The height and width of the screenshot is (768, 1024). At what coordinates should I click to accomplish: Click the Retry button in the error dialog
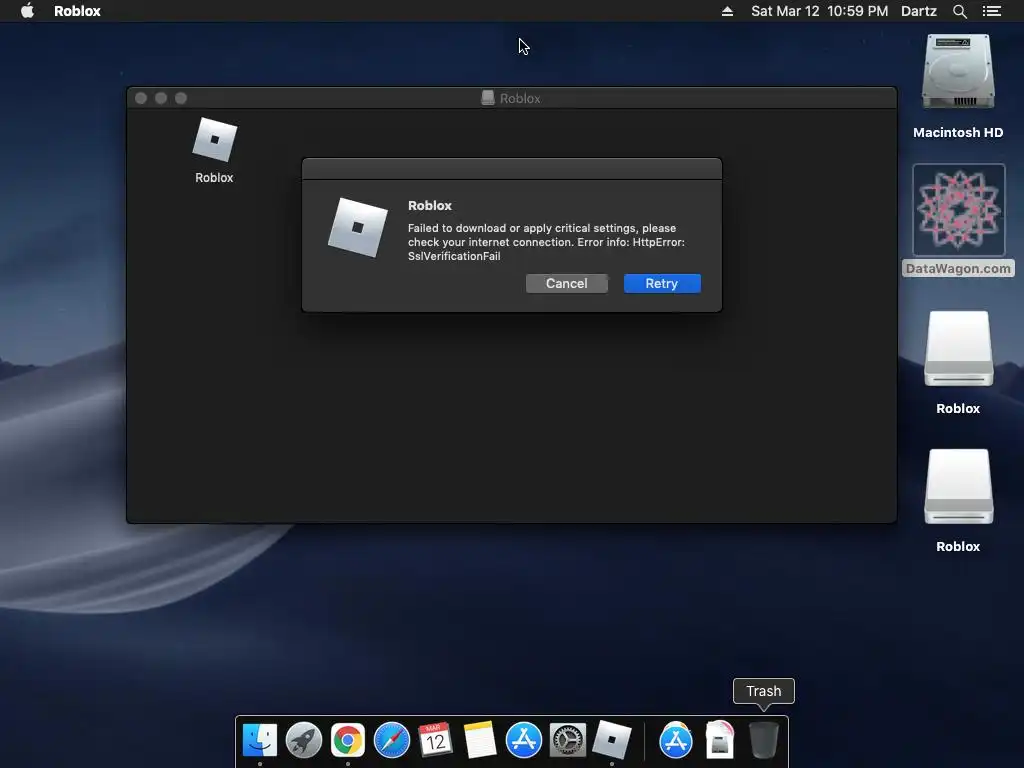tap(662, 283)
